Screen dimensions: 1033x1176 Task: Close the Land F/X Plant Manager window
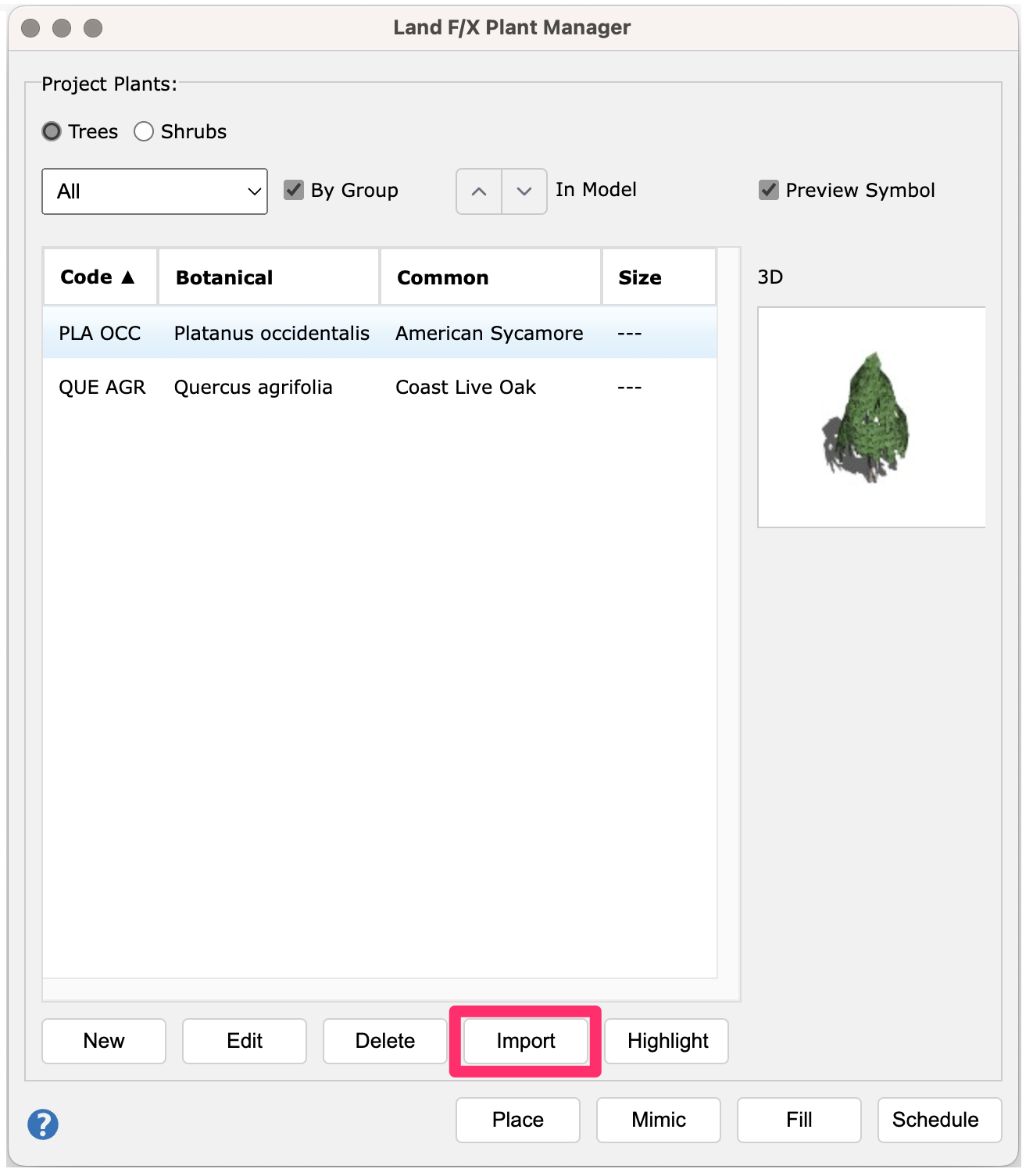click(x=30, y=28)
